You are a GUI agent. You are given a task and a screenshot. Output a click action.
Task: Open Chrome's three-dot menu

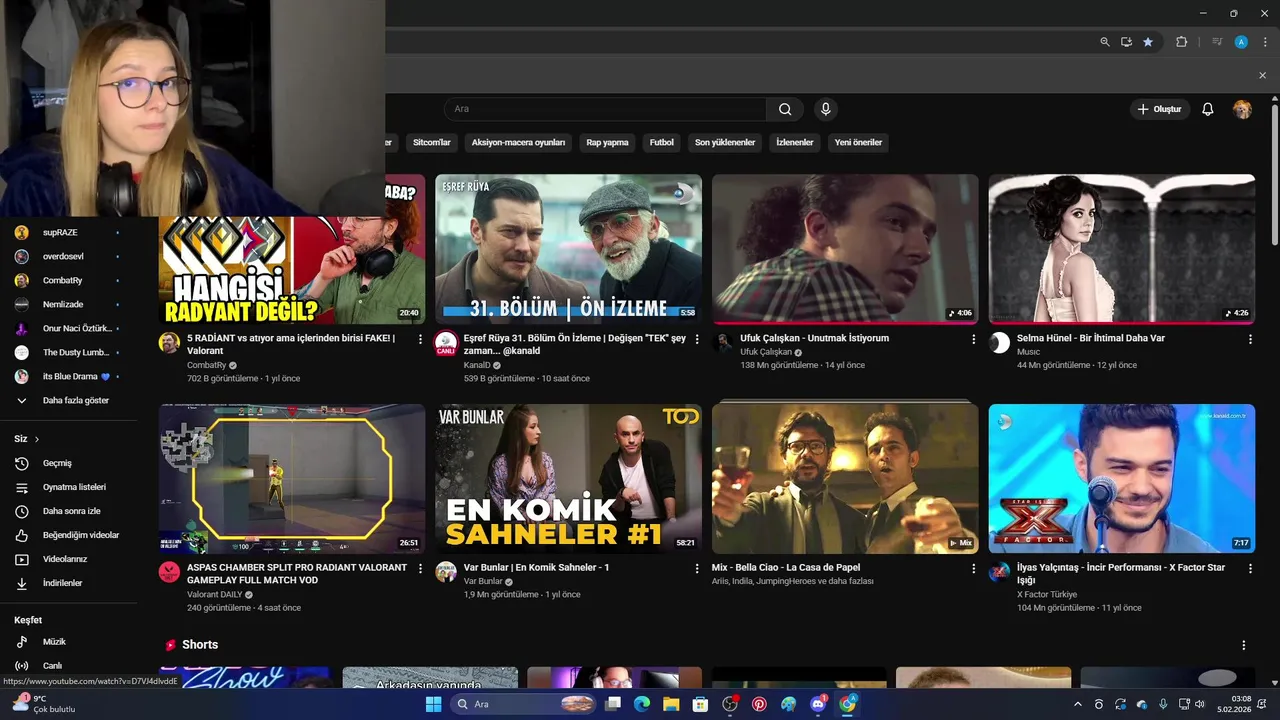(1264, 42)
